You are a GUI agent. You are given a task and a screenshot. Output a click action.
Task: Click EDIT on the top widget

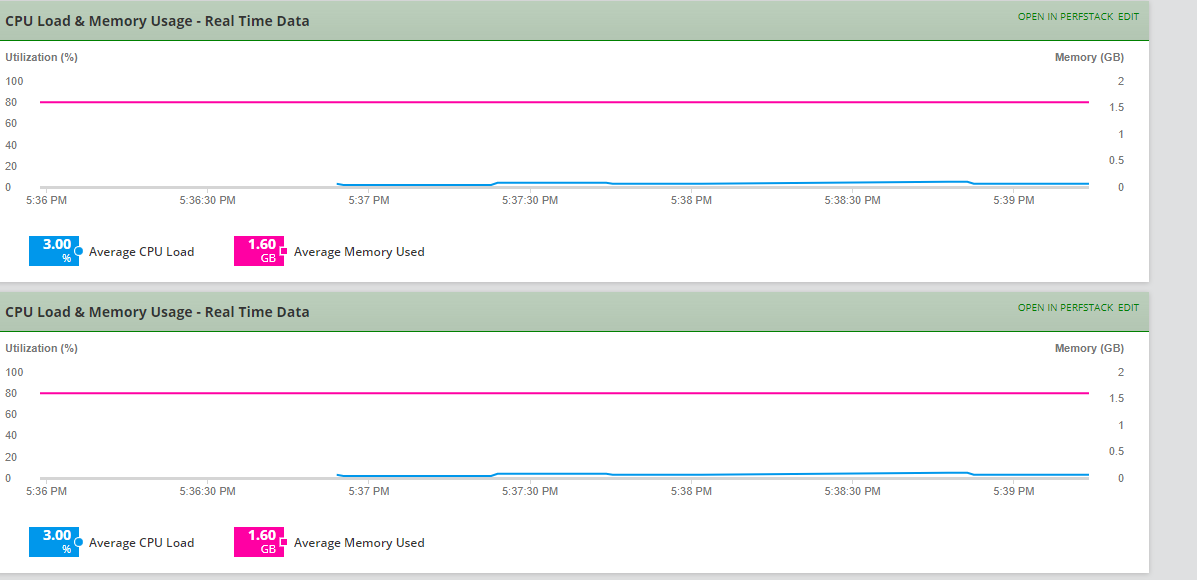click(x=1128, y=16)
